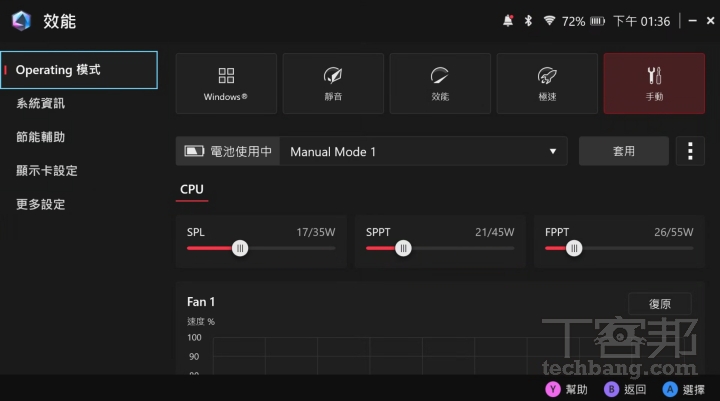The image size is (720, 401).
Task: Click the FPPT slider handle
Action: pyautogui.click(x=574, y=249)
